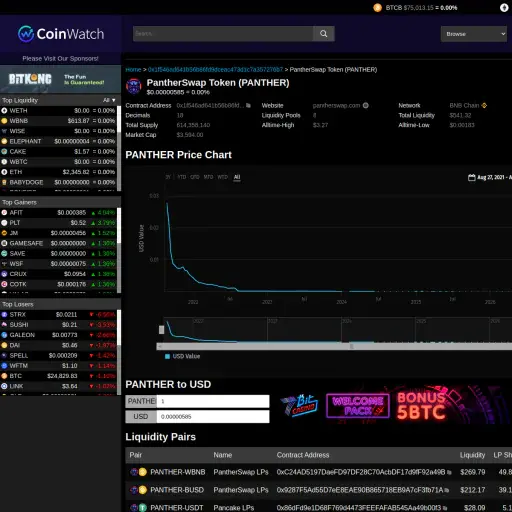The image size is (512, 512).
Task: Open the Home breadcrumb link
Action: [133, 69]
